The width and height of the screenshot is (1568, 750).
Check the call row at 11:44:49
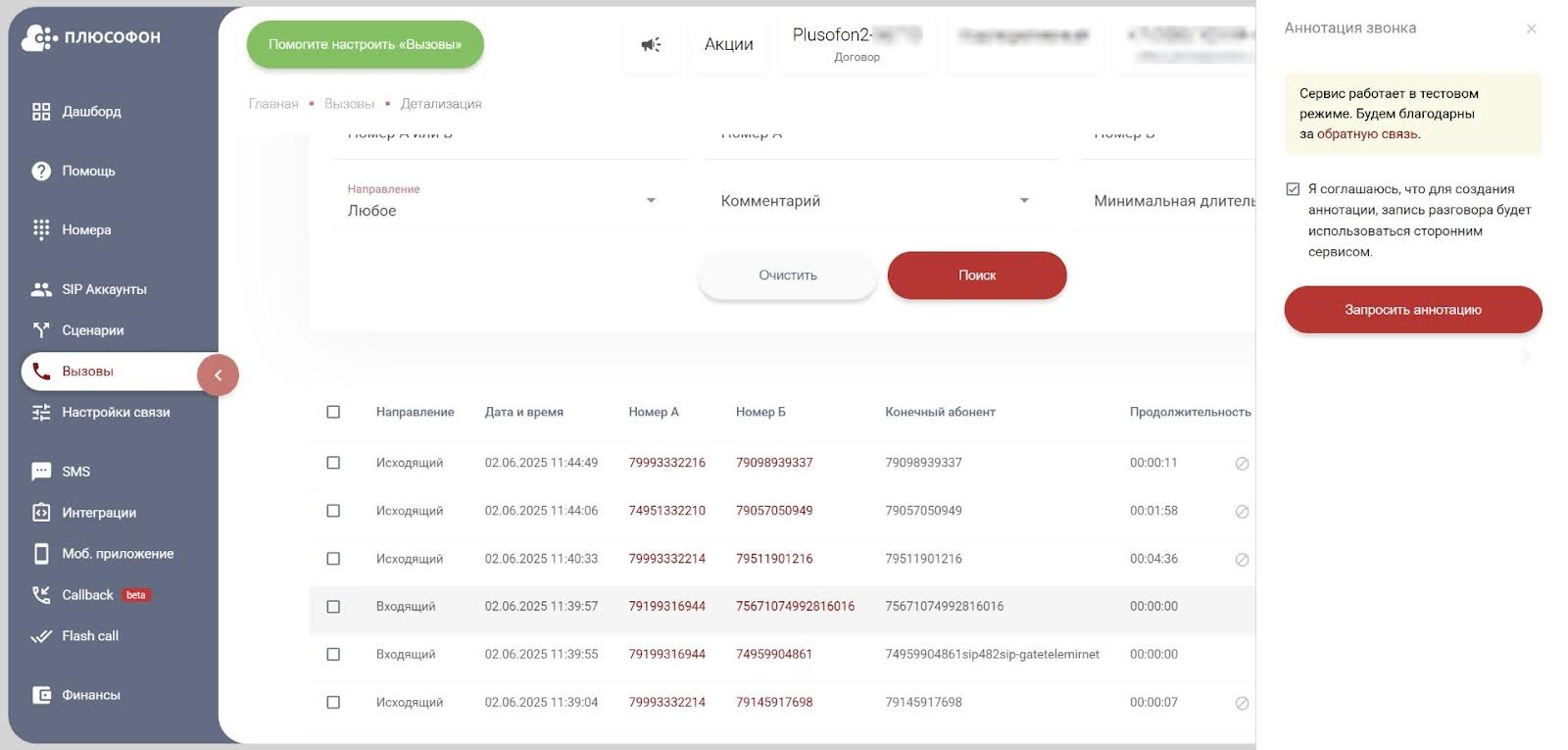[x=333, y=463]
